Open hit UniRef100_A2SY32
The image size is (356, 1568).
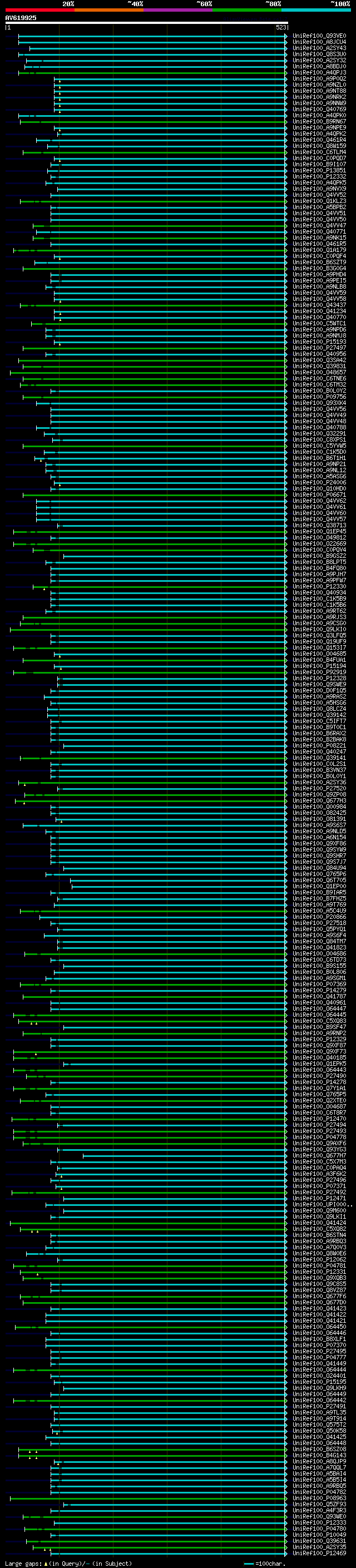319,60
